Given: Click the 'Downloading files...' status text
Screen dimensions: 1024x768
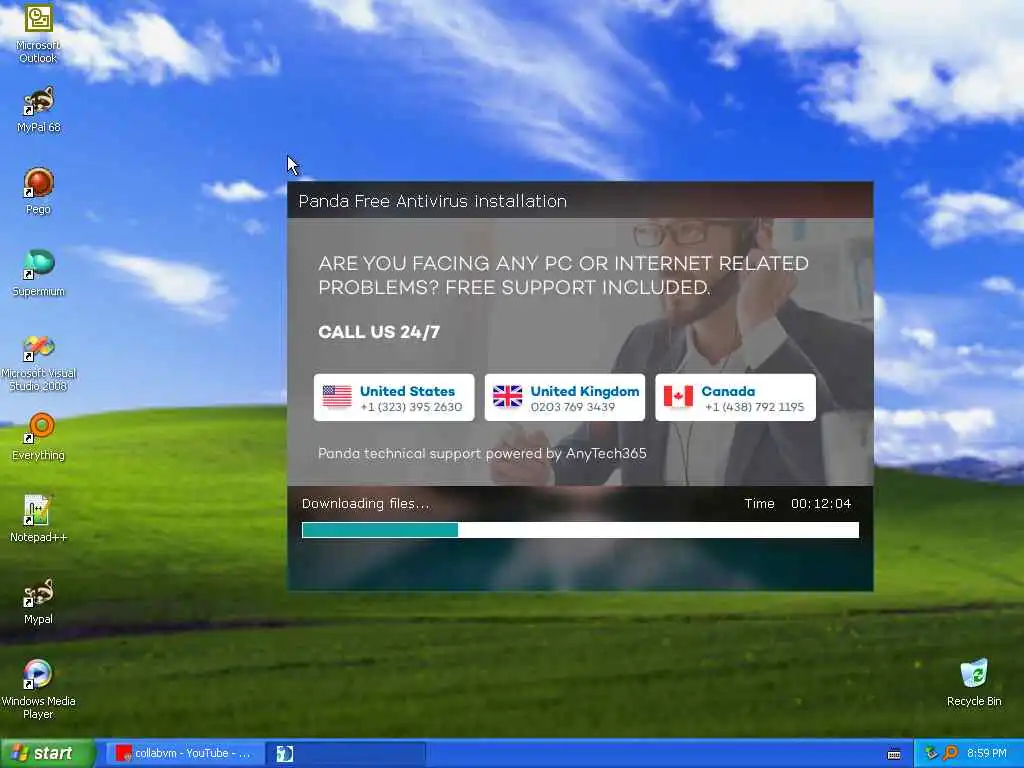Looking at the screenshot, I should (366, 504).
